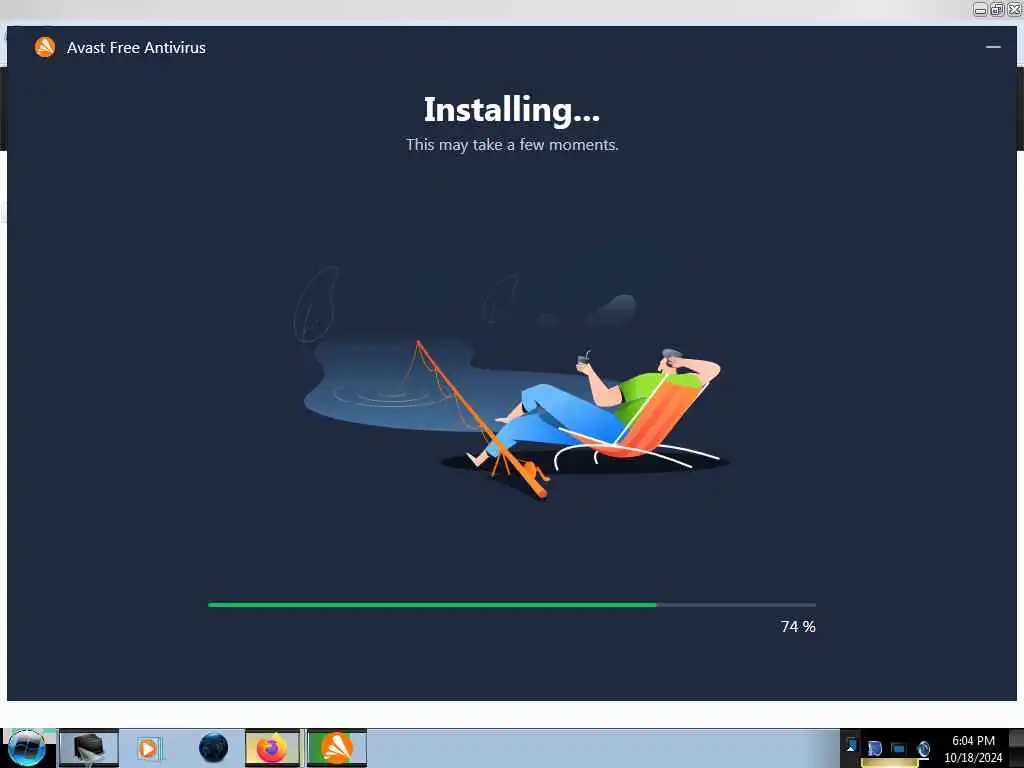Click the round tray icon beside the clock
Screen dimensions: 1024x768
pyautogui.click(x=923, y=748)
